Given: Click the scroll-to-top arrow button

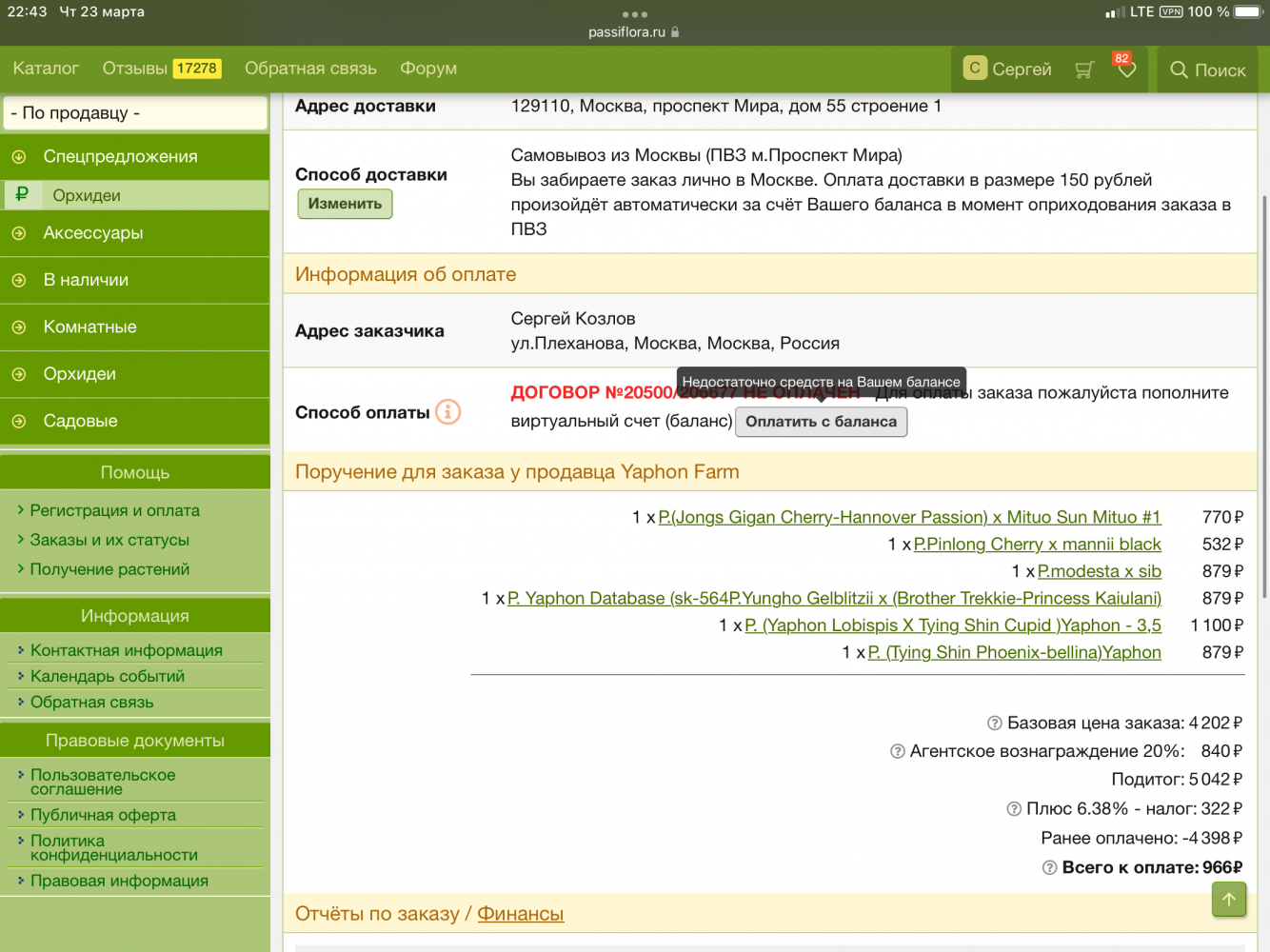Looking at the screenshot, I should pyautogui.click(x=1228, y=899).
